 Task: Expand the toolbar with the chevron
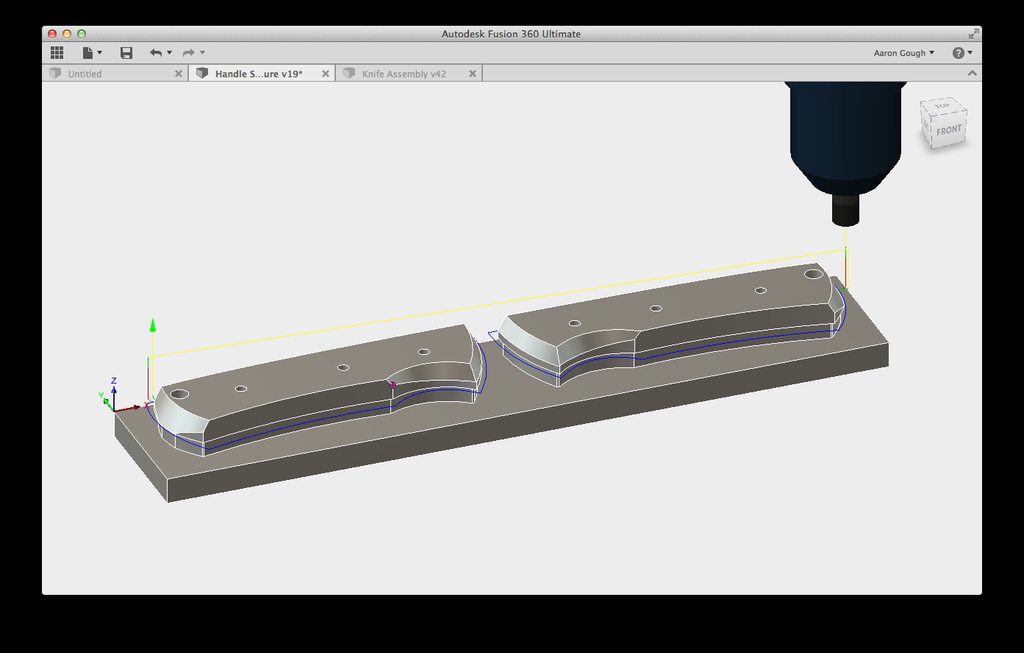coord(972,73)
